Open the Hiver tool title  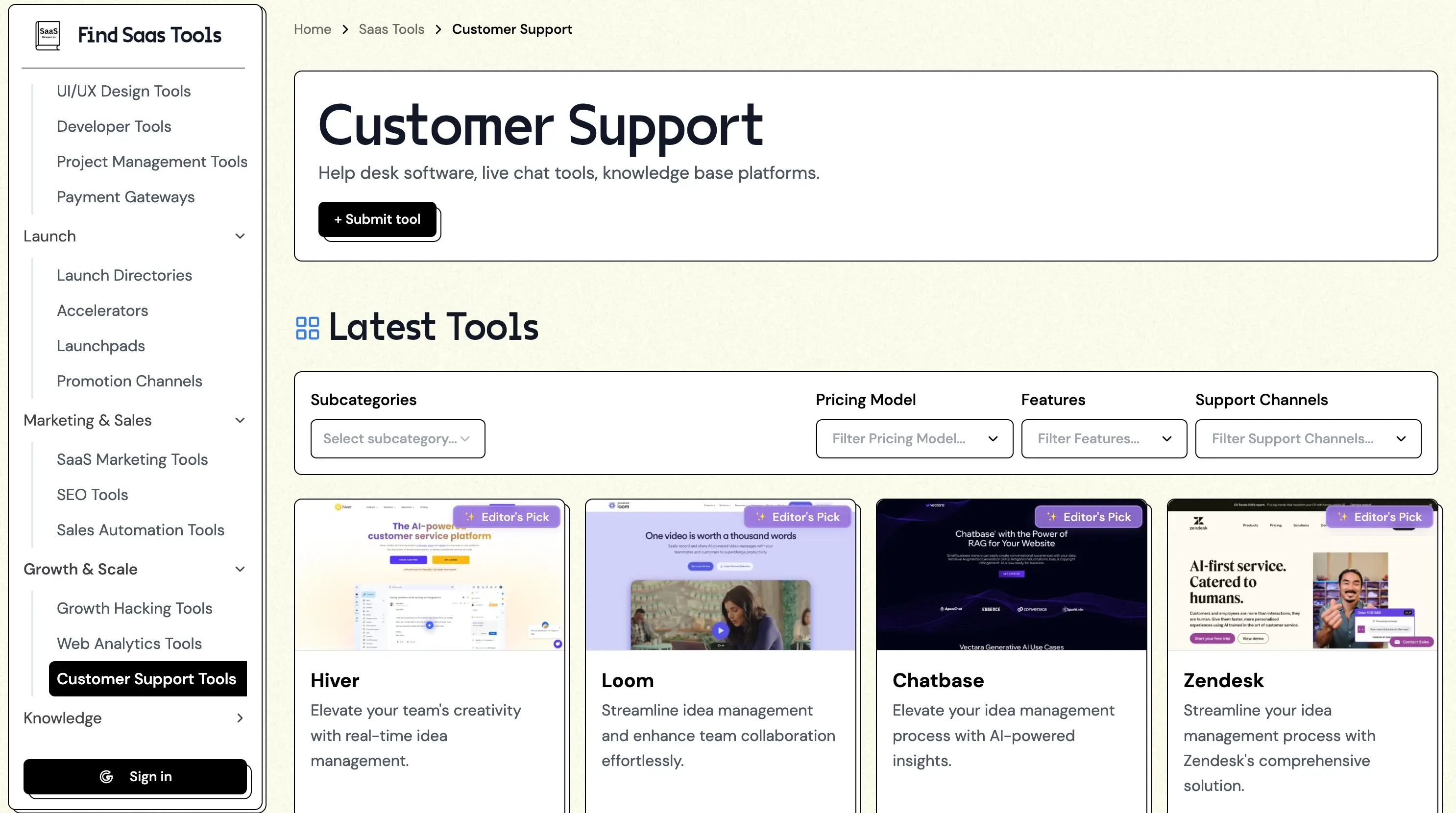coord(335,680)
